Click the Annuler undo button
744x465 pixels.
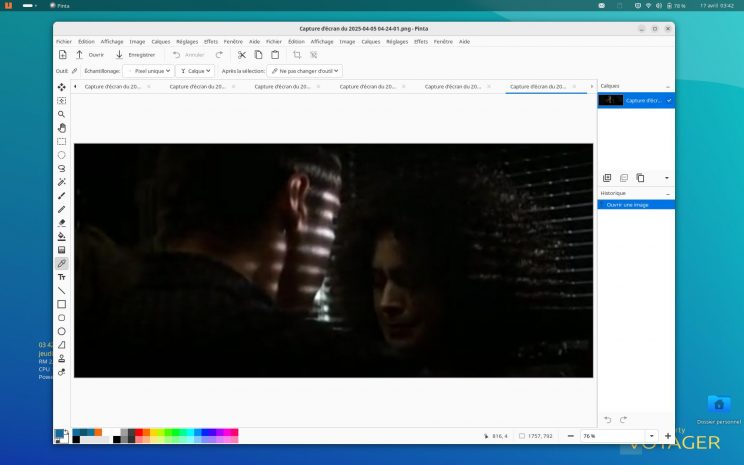point(188,55)
